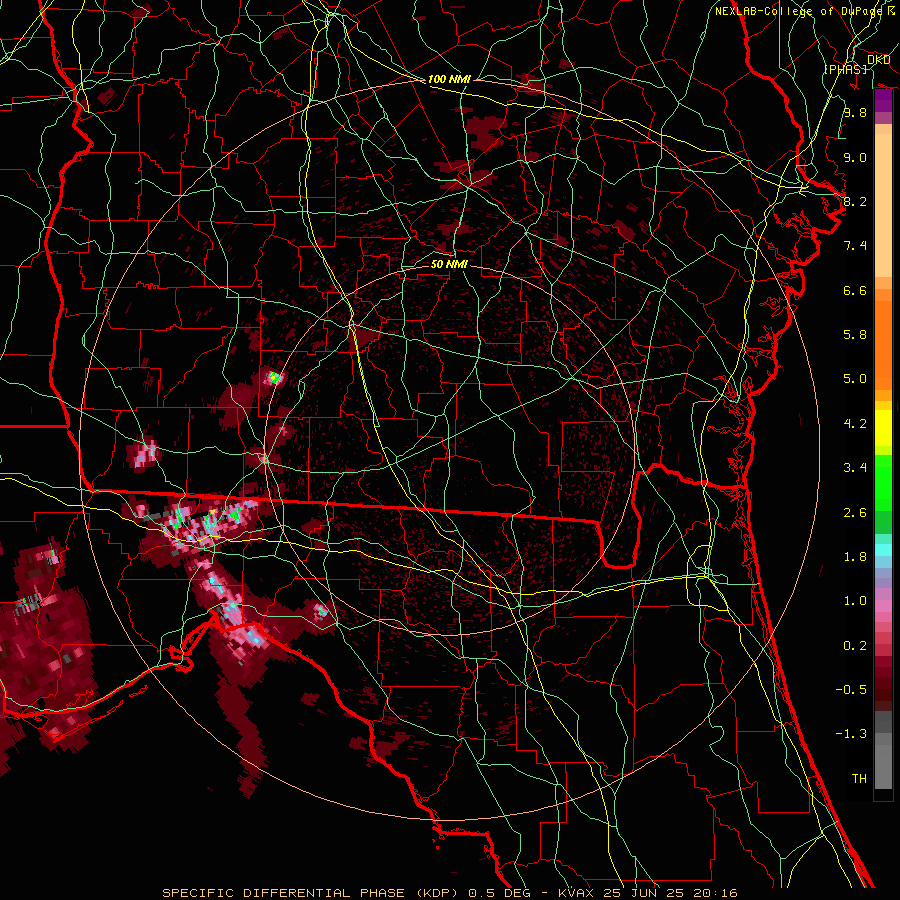
Task: Click the 9.0 scale value
Action: pyautogui.click(x=855, y=157)
